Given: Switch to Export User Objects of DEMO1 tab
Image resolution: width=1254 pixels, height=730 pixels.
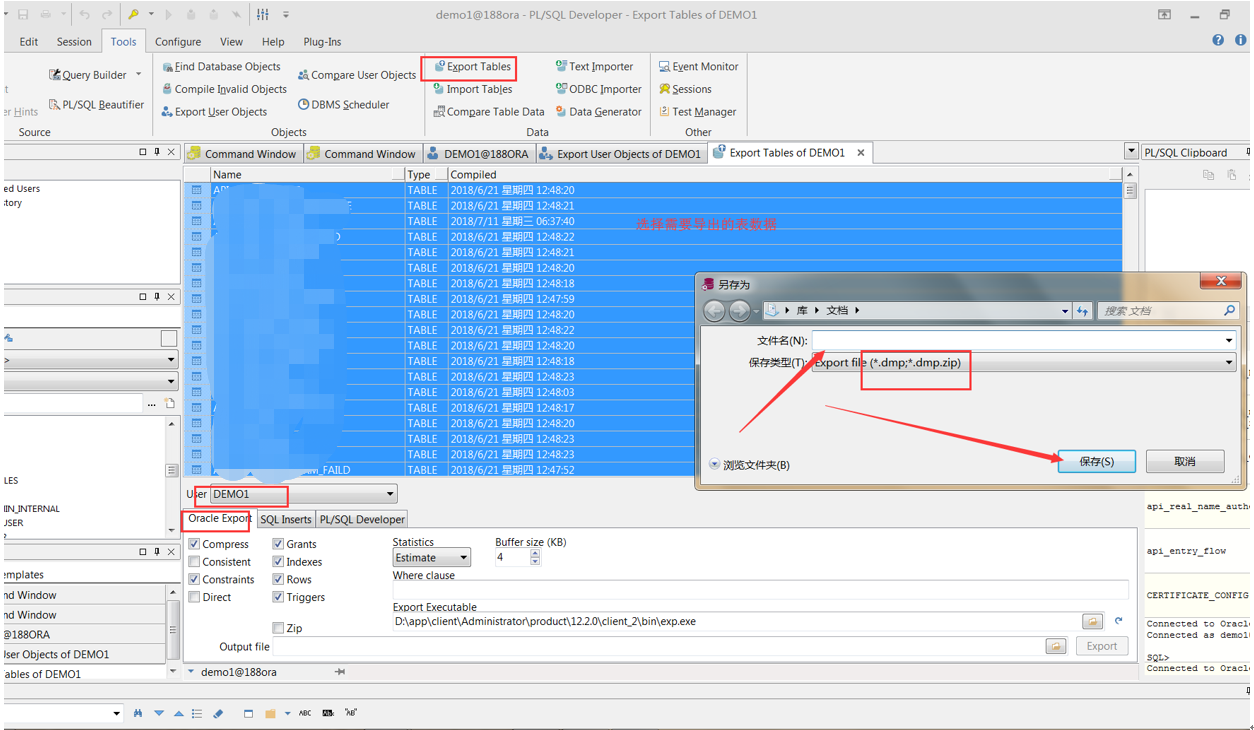Looking at the screenshot, I should click(620, 154).
